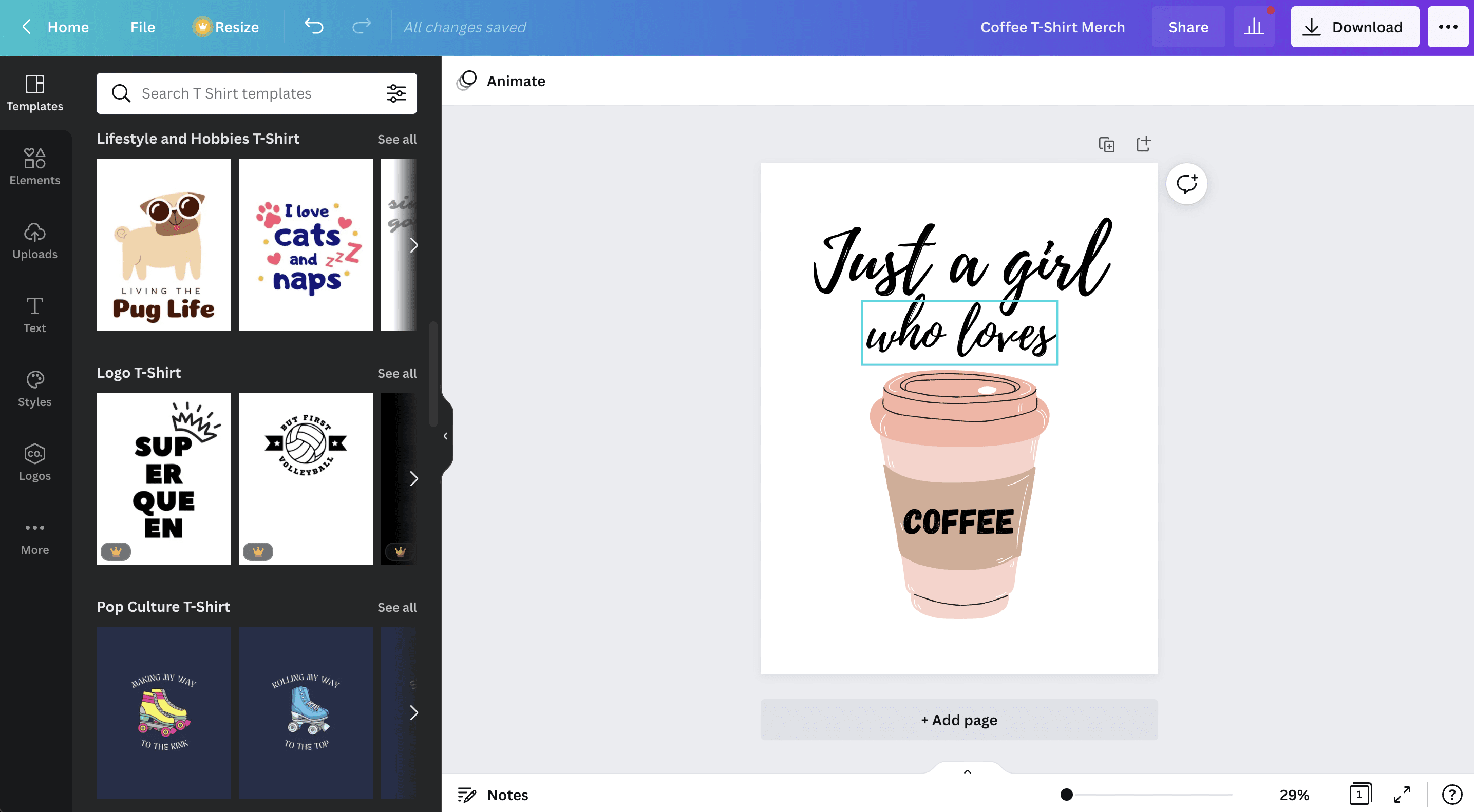Click the redo arrow icon
The height and width of the screenshot is (812, 1474).
(x=361, y=27)
